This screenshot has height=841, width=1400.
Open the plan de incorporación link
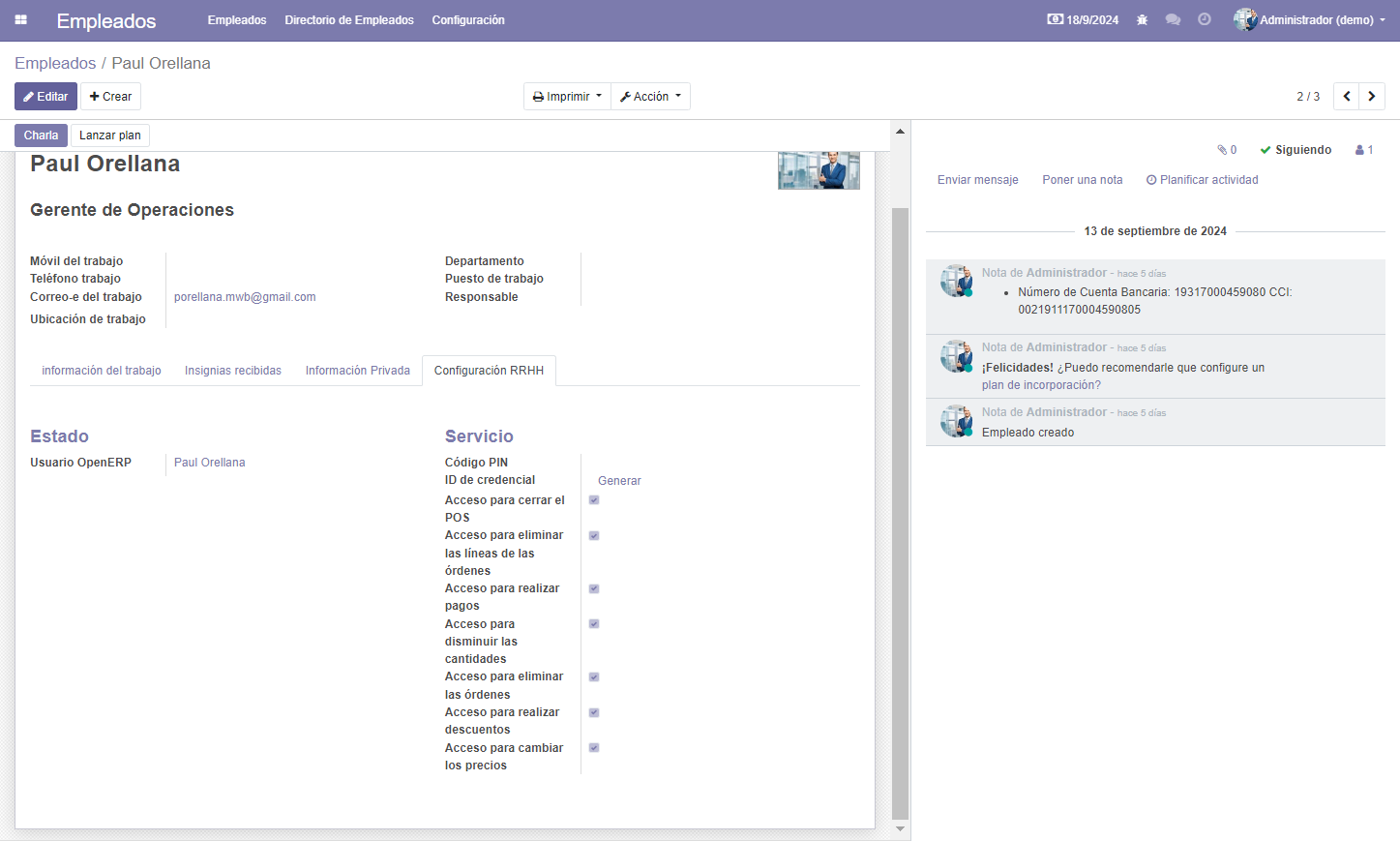pyautogui.click(x=1041, y=385)
